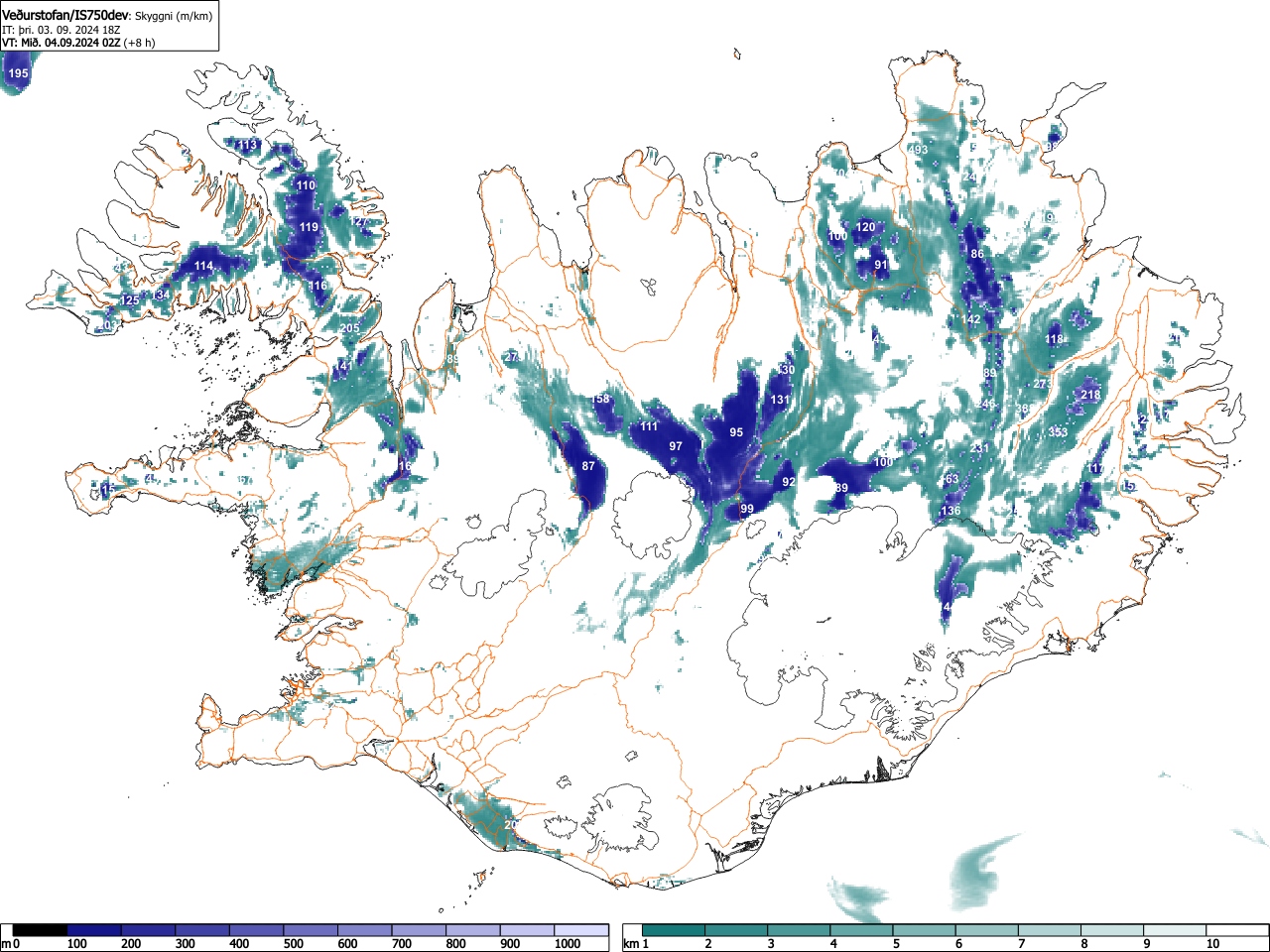Click the 273 visibility value
1270x952 pixels.
coord(1042,384)
